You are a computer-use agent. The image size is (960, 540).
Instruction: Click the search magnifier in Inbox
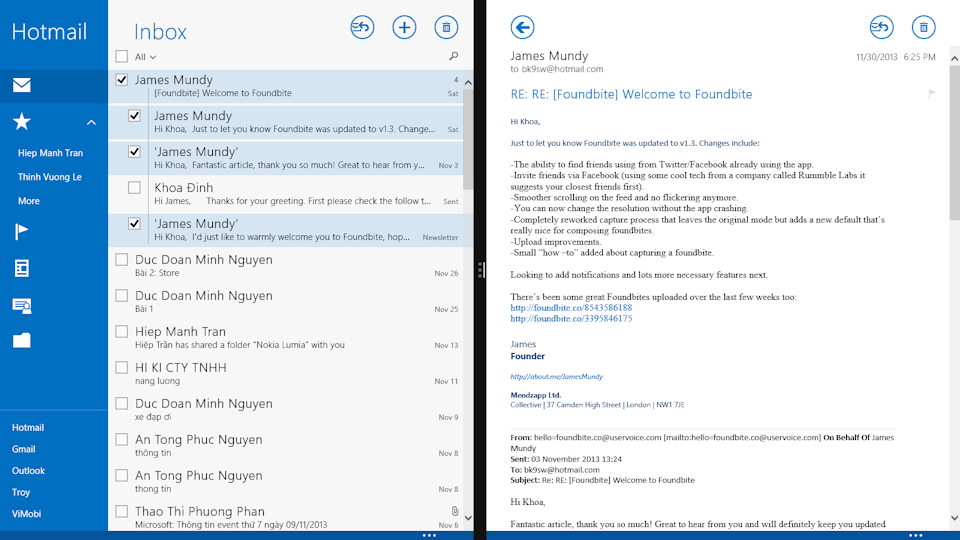[454, 56]
